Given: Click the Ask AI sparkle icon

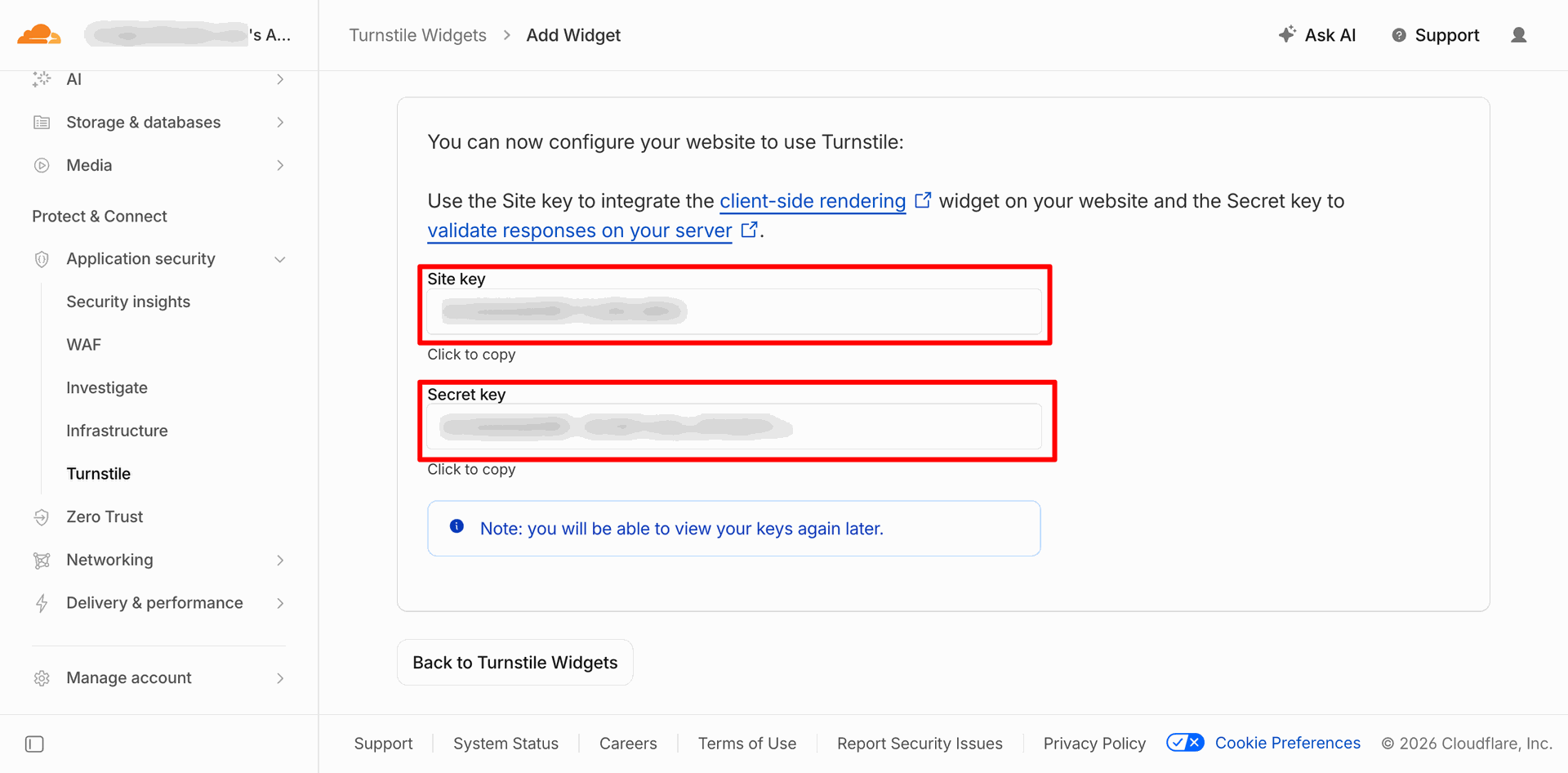Looking at the screenshot, I should click(1287, 34).
